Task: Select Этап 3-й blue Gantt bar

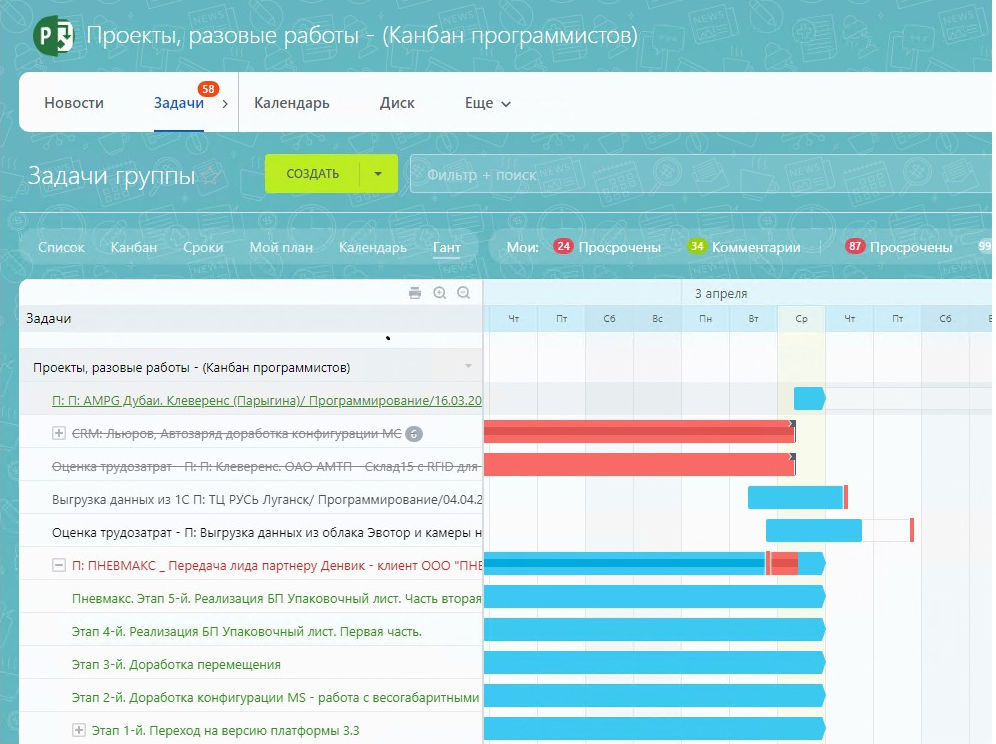Action: click(654, 663)
